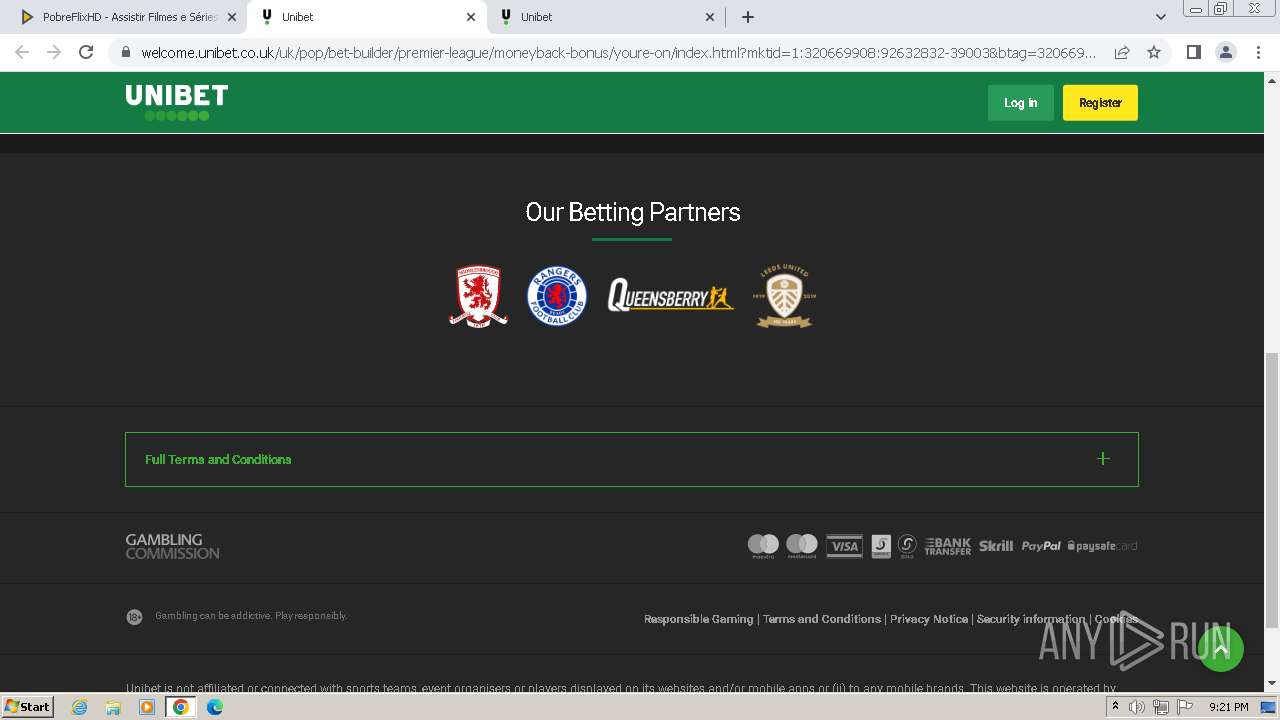
Task: Click the page vertical scrollbar thumb
Action: pos(1272,490)
